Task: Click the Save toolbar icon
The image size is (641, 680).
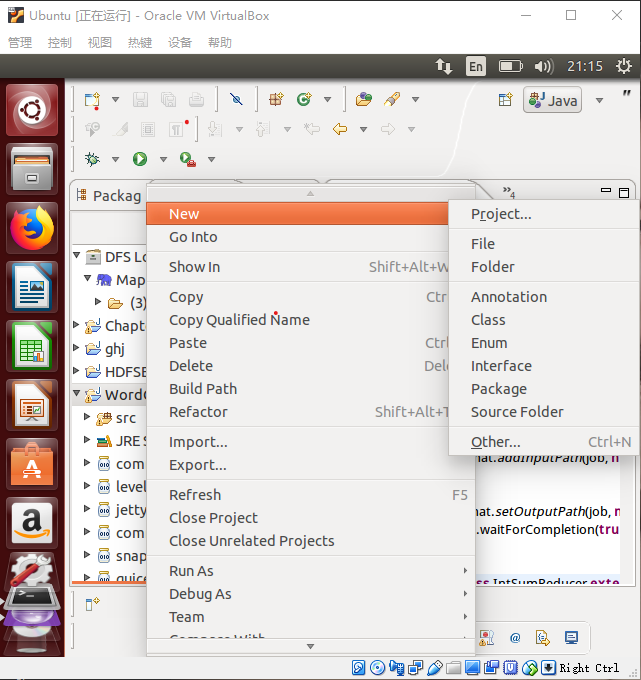Action: (x=140, y=100)
